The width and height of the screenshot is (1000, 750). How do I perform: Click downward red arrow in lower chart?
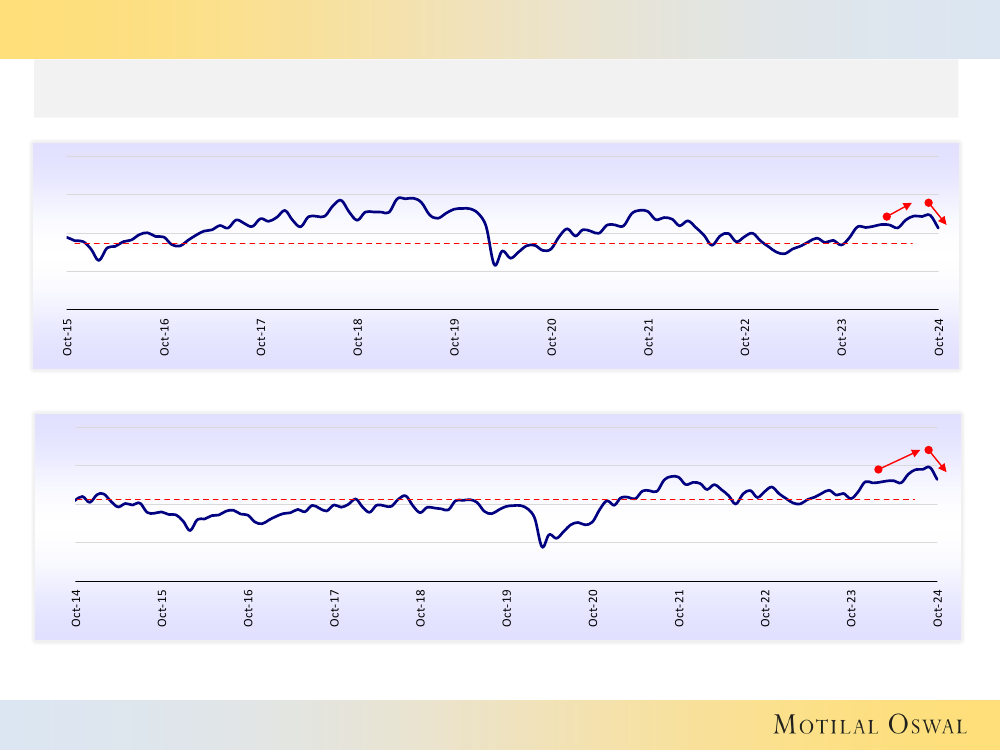click(937, 460)
